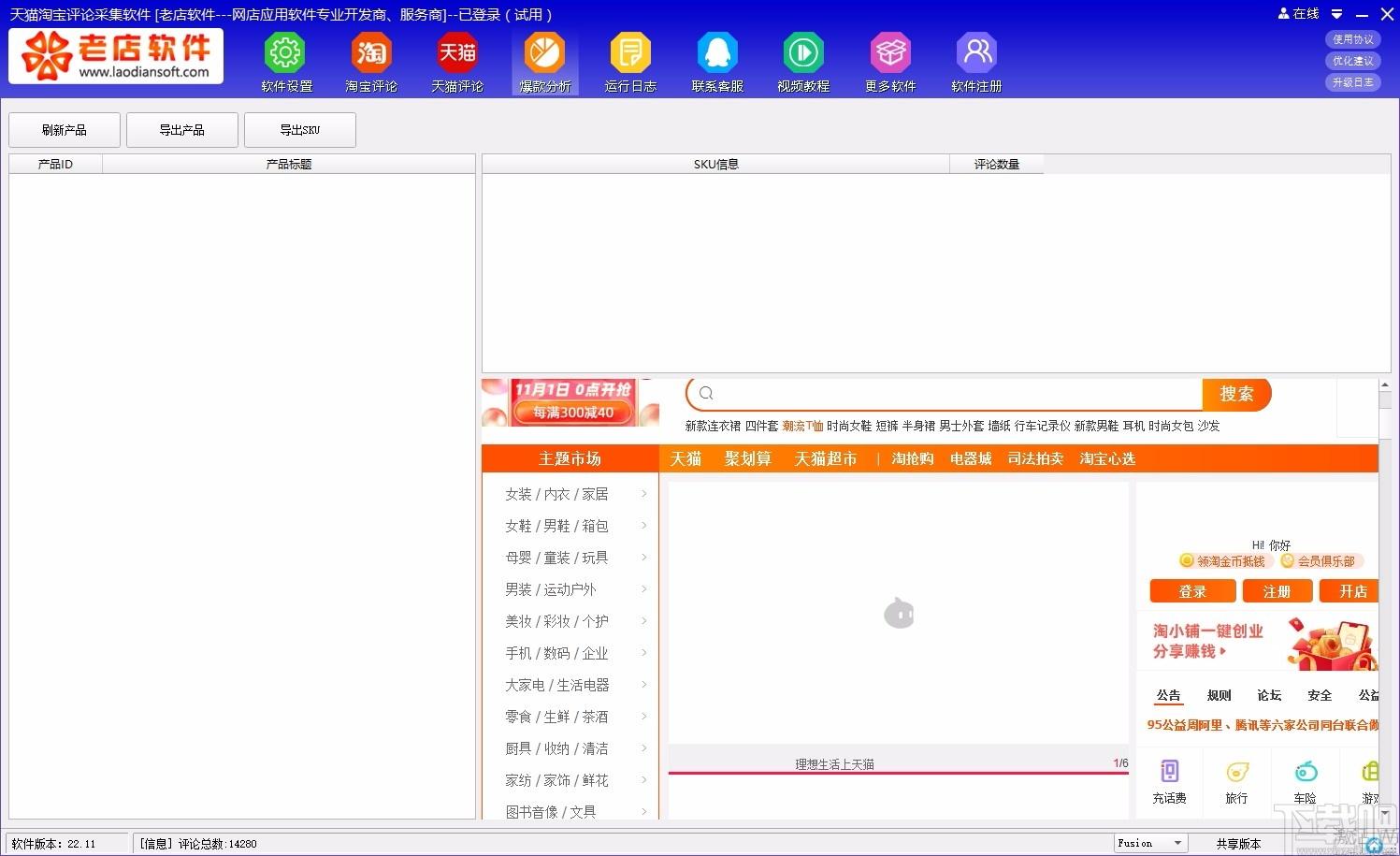Click the 11月1日 promo banner
Screen dimensions: 1400x856
(571, 402)
